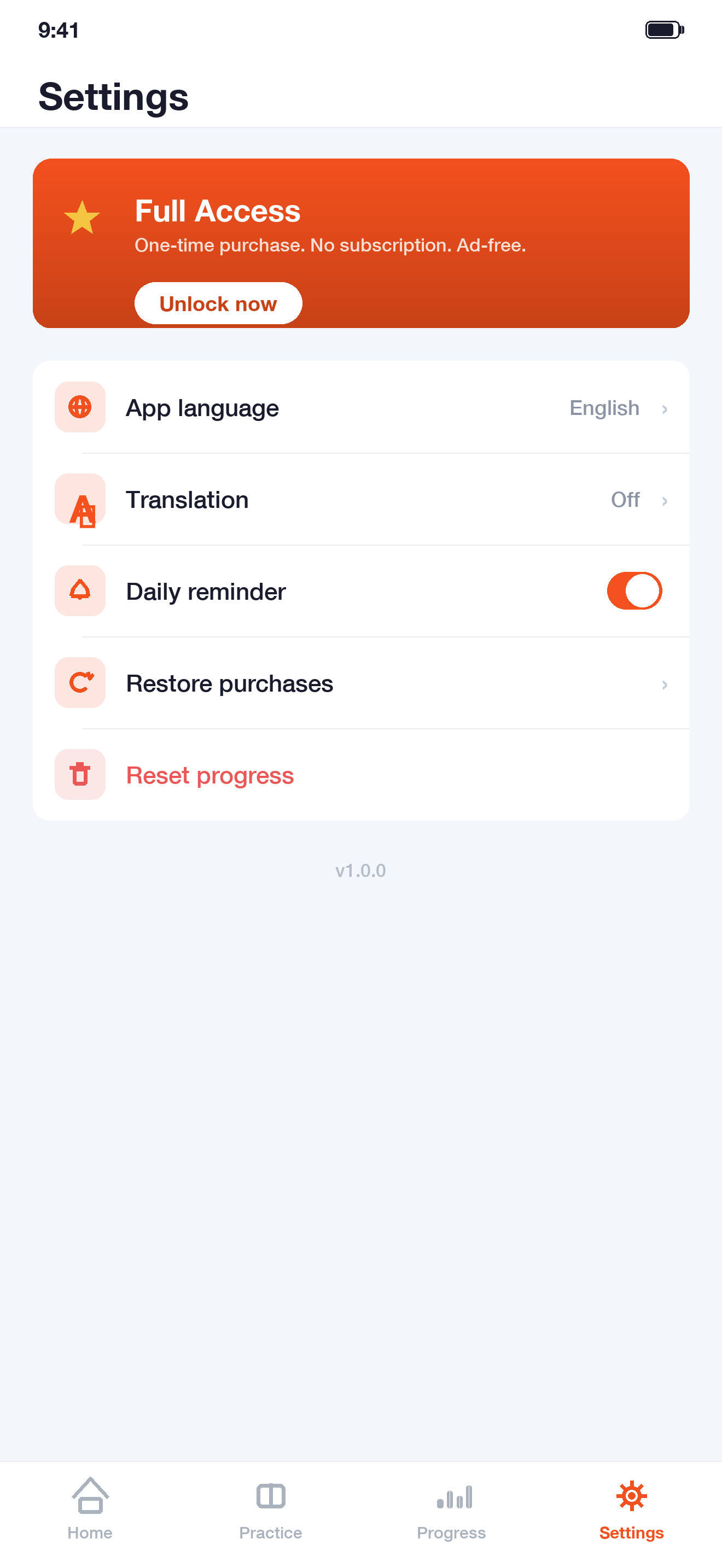Tap the Practice book icon
722x1568 pixels.
coord(270,1496)
